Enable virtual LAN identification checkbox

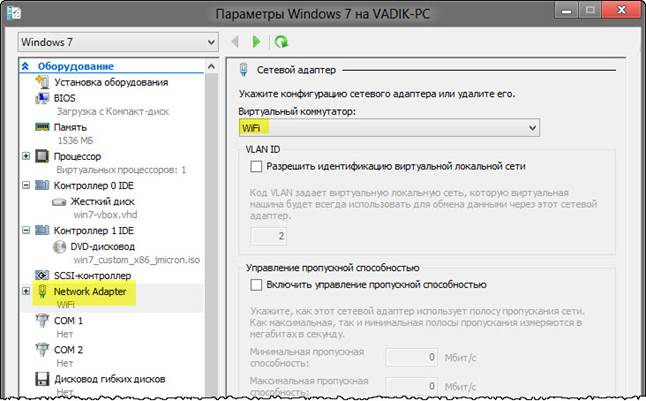tap(256, 166)
